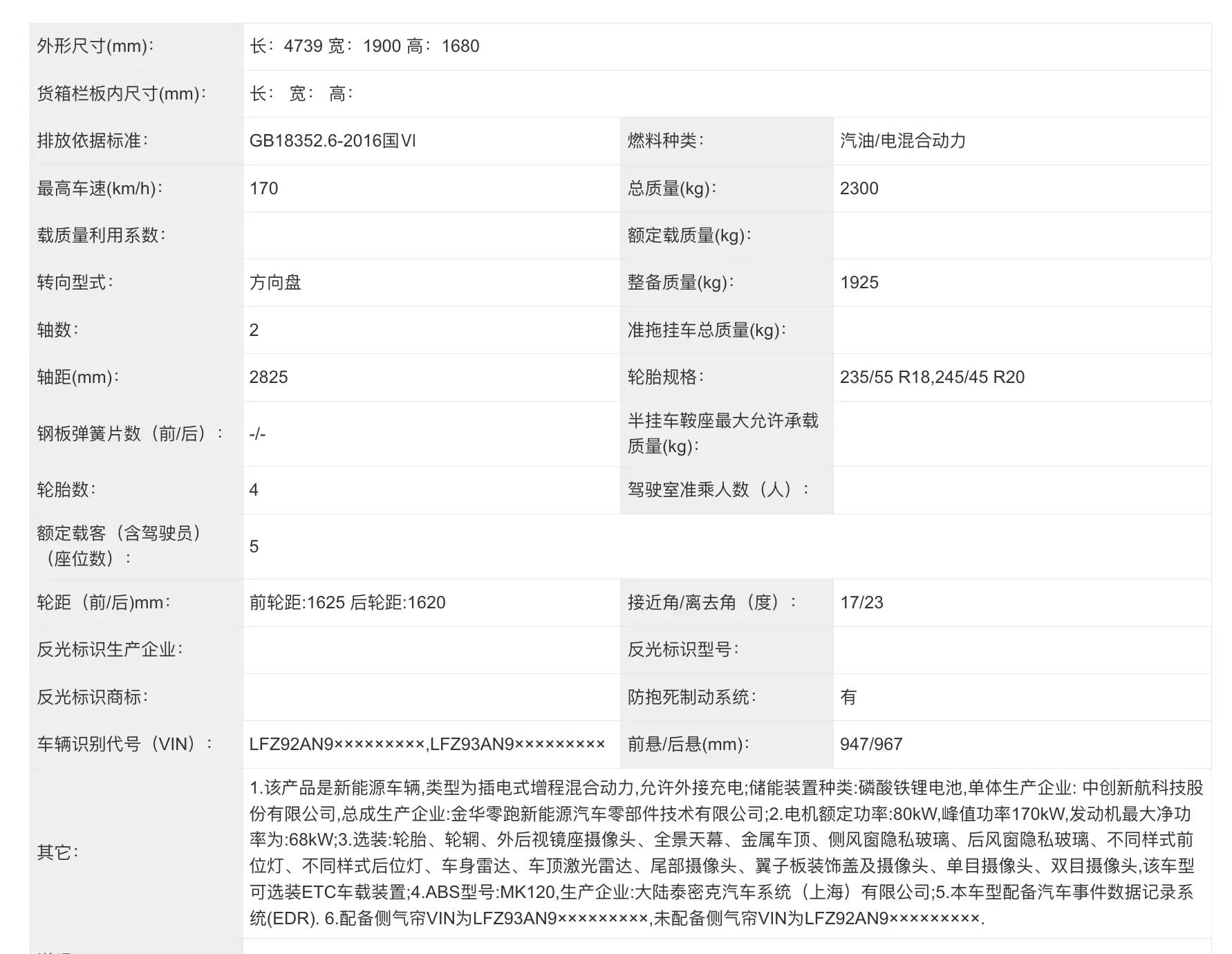Click the 轴数 label

point(58,330)
